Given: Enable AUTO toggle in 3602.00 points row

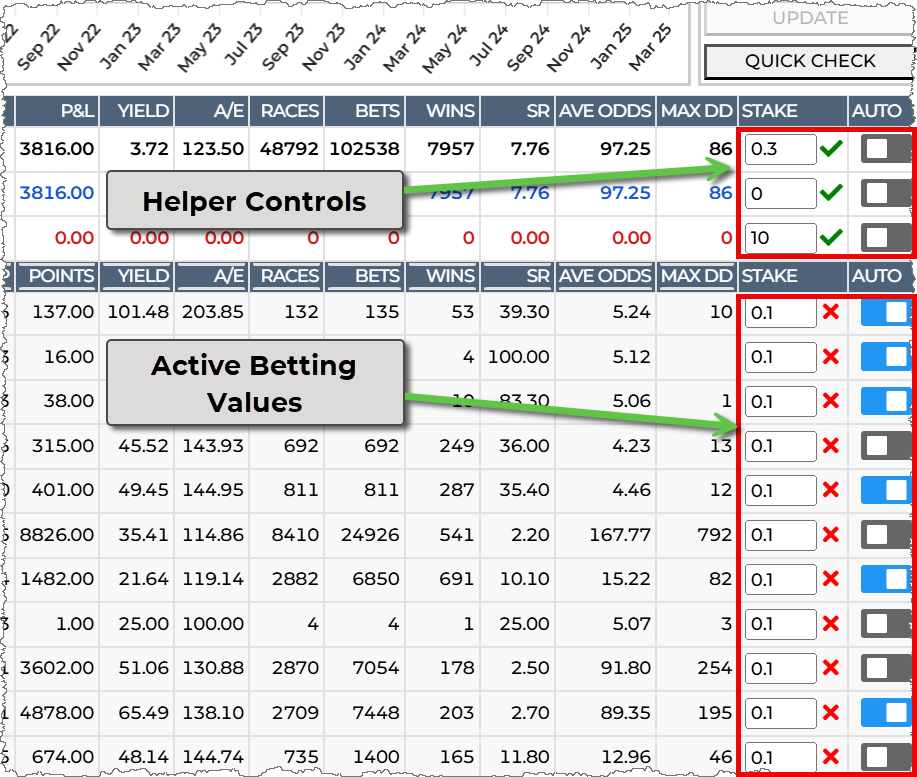Looking at the screenshot, I should pos(885,668).
